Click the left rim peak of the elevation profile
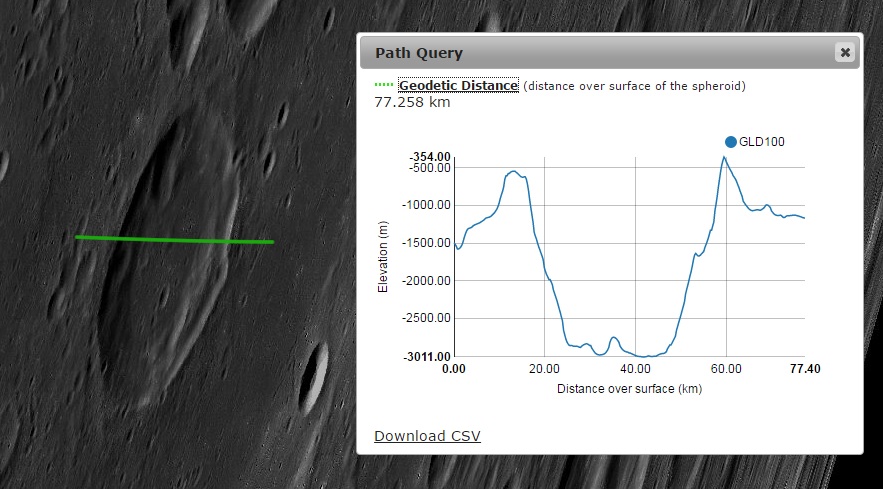 tap(514, 171)
